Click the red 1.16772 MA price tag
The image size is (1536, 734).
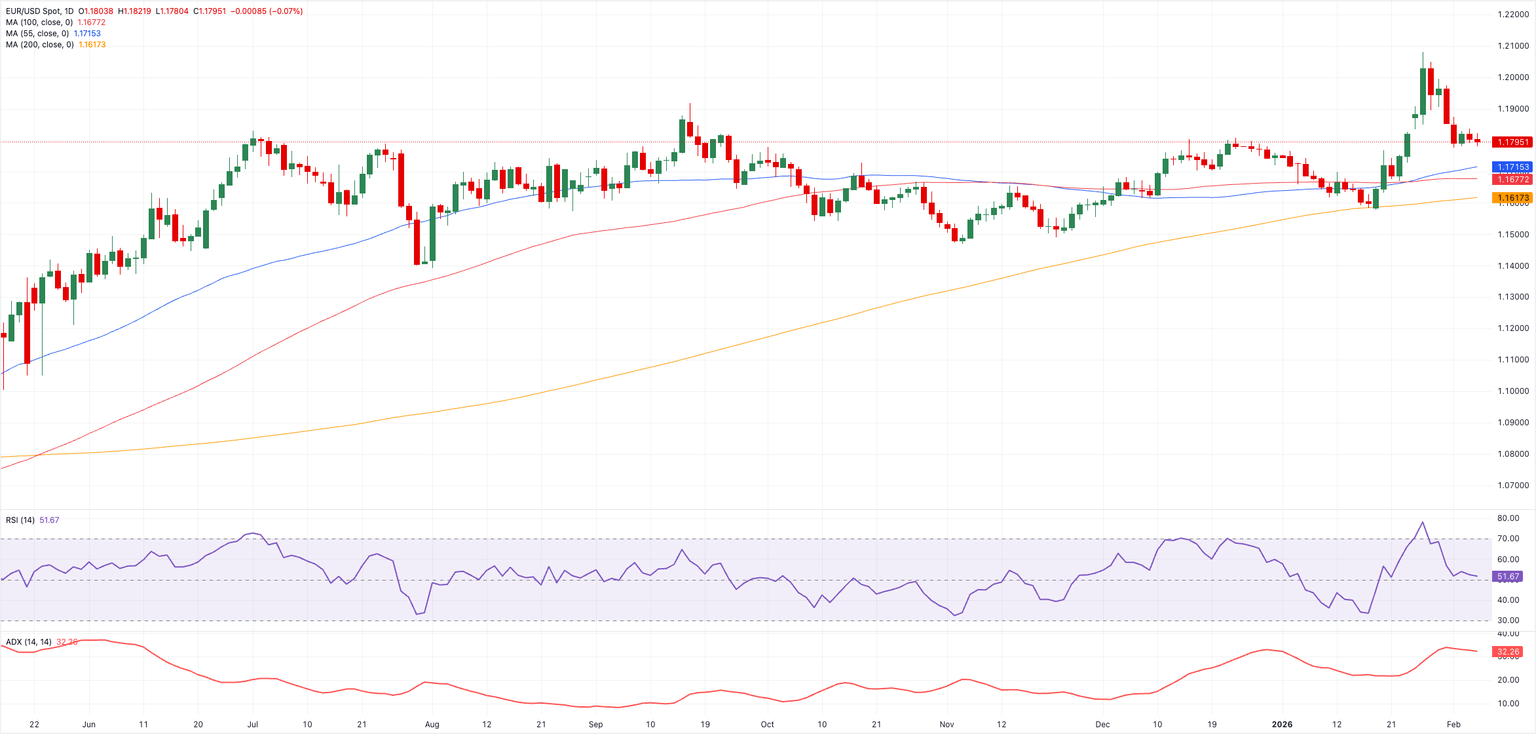pos(1512,178)
